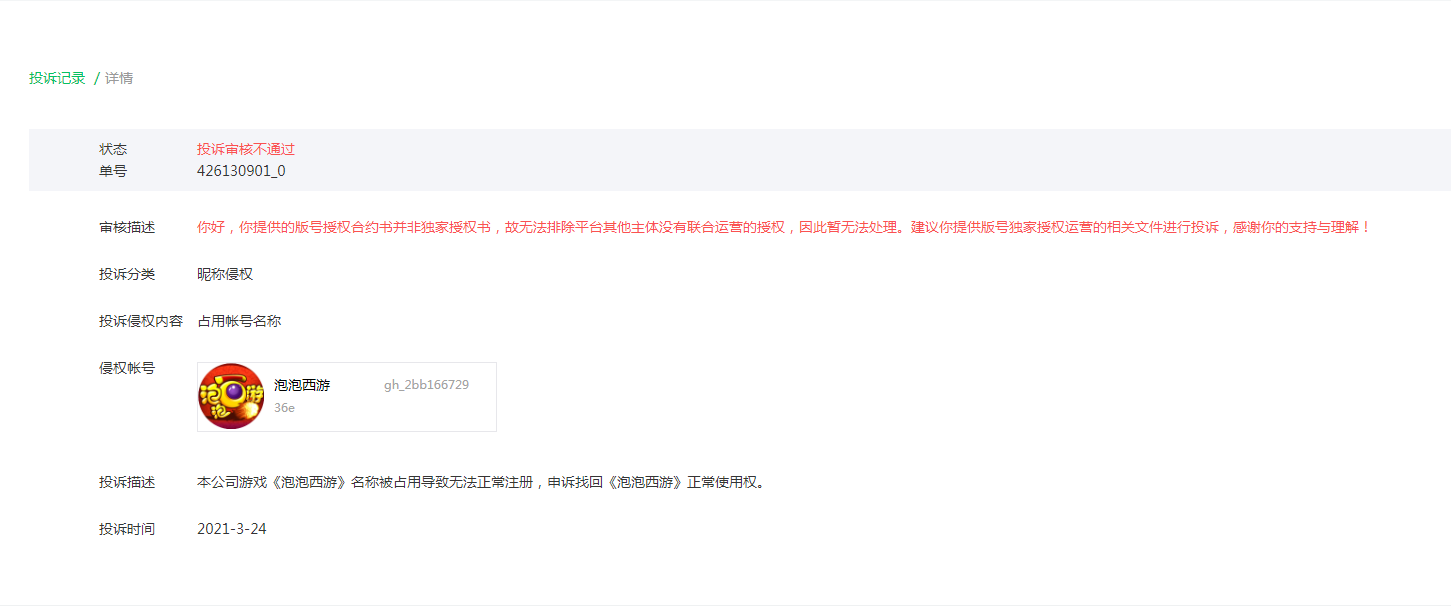
Task: Click the 审核描述 label
Action: [x=127, y=227]
